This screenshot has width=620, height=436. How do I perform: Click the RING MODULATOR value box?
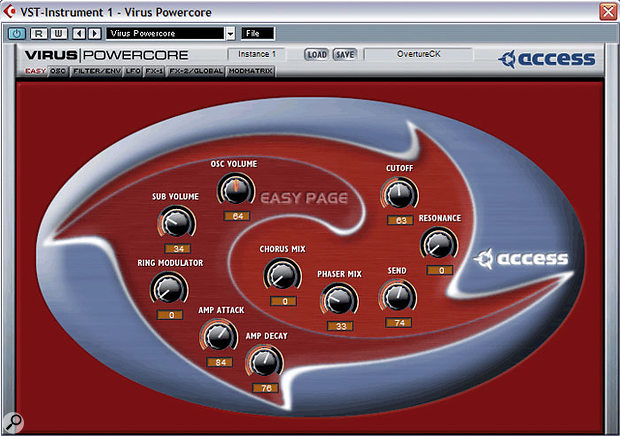[170, 315]
